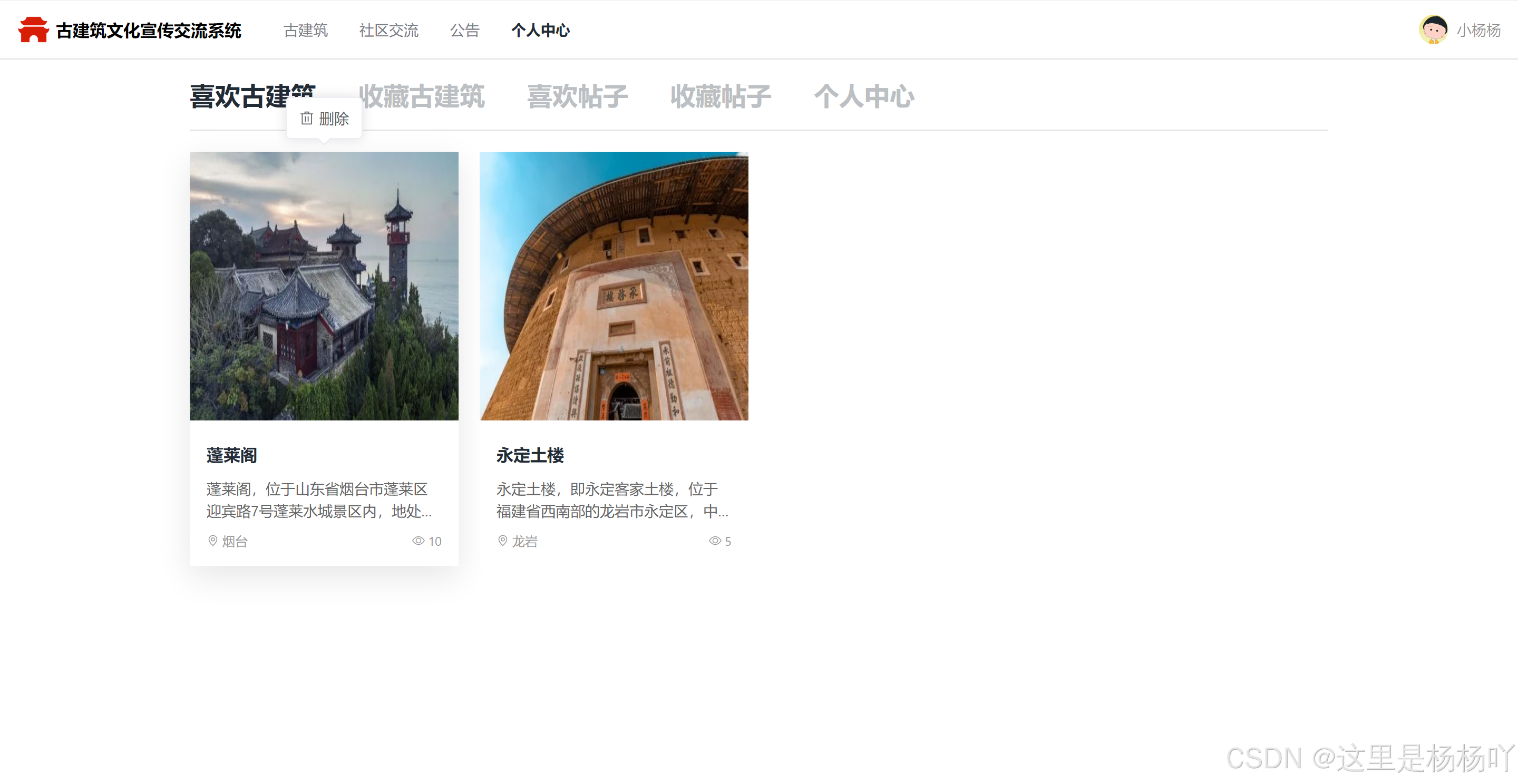
Task: Go to 社区交流 in top navigation
Action: [388, 31]
